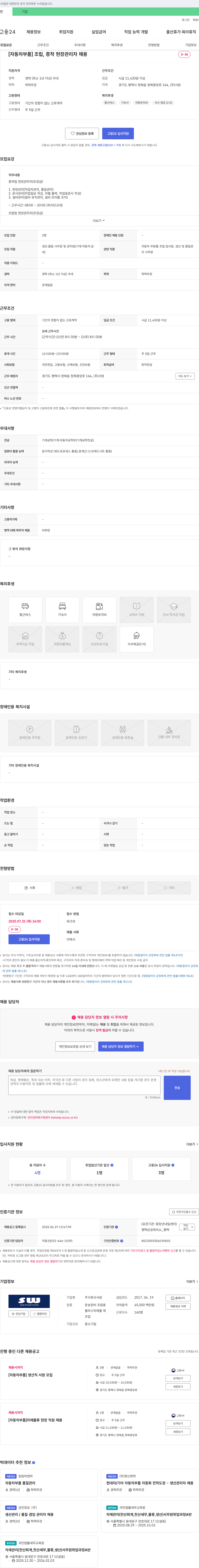Open the 자재물류 현장 직원 채용 posting

coord(35,1420)
